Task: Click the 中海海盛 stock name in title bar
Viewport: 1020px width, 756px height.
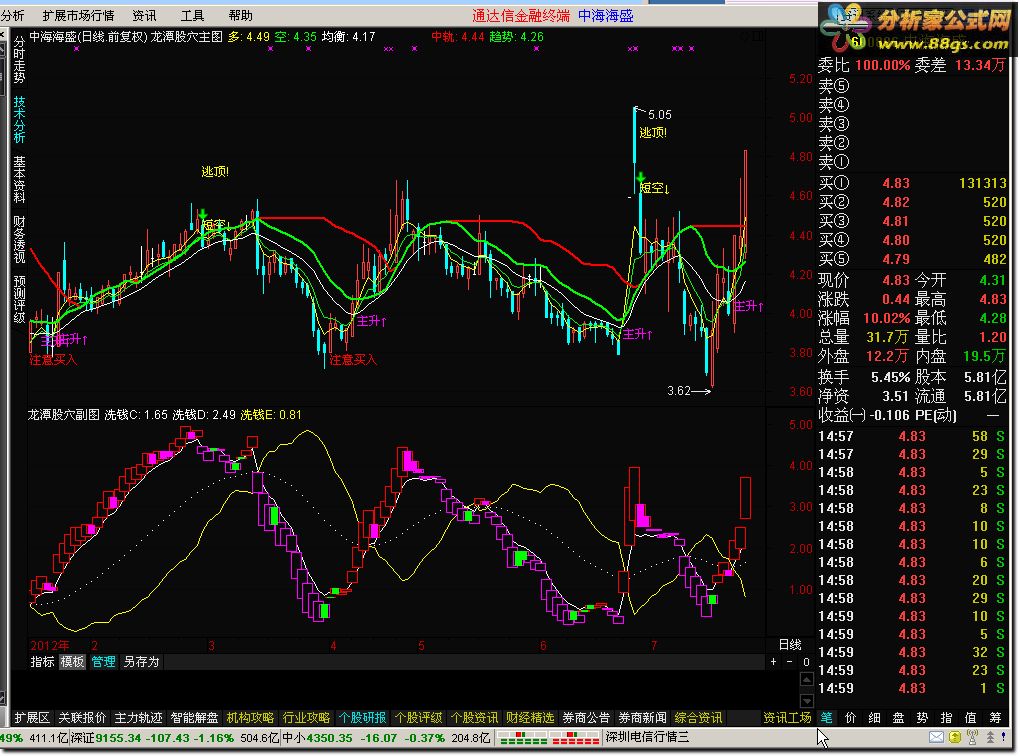Action: 606,16
